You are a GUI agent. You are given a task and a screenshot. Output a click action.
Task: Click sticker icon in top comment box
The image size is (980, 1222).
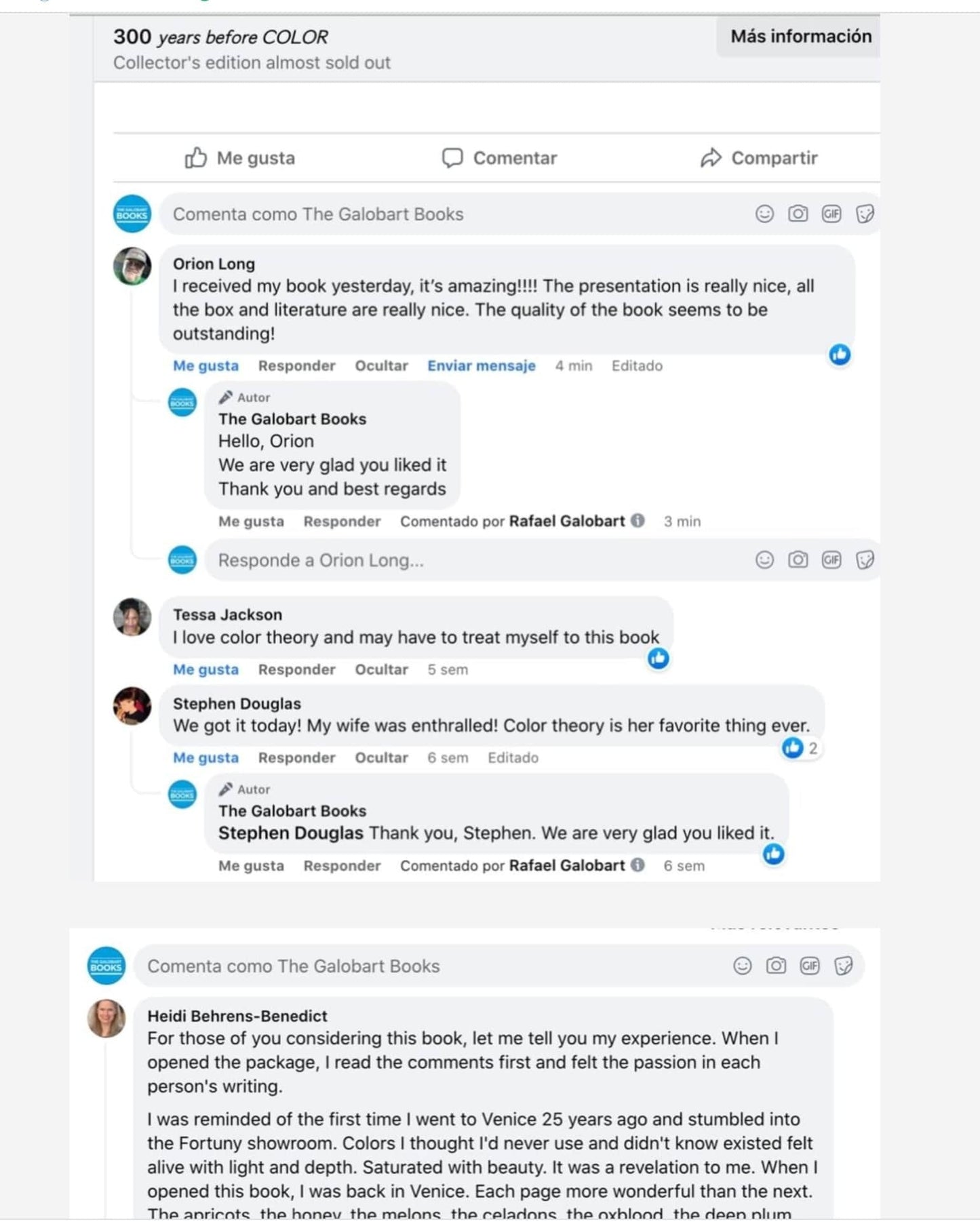[865, 214]
